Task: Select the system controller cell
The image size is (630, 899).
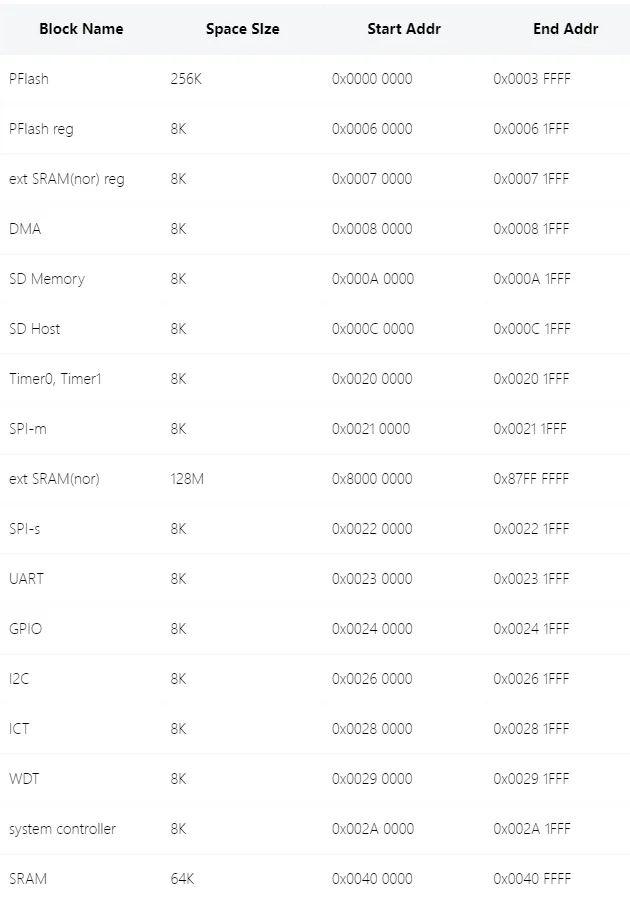Action: click(62, 829)
